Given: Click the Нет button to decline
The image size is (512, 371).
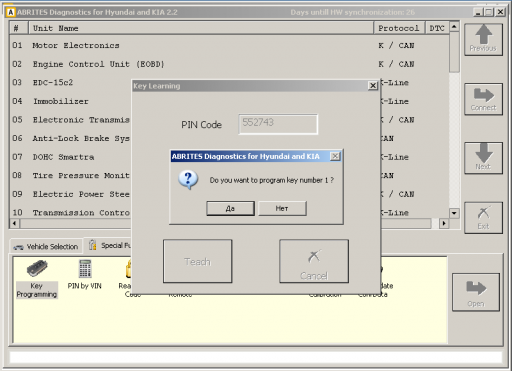Looking at the screenshot, I should (x=282, y=208).
